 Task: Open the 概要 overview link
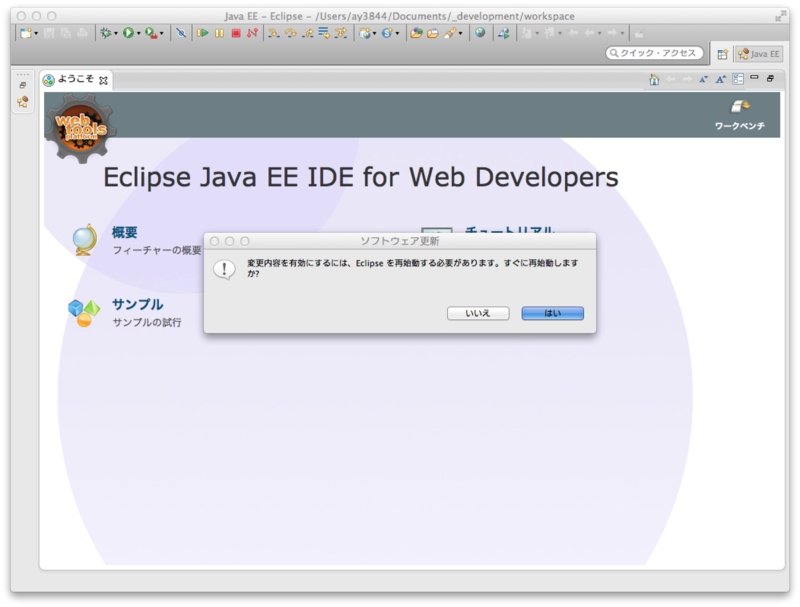pos(124,233)
